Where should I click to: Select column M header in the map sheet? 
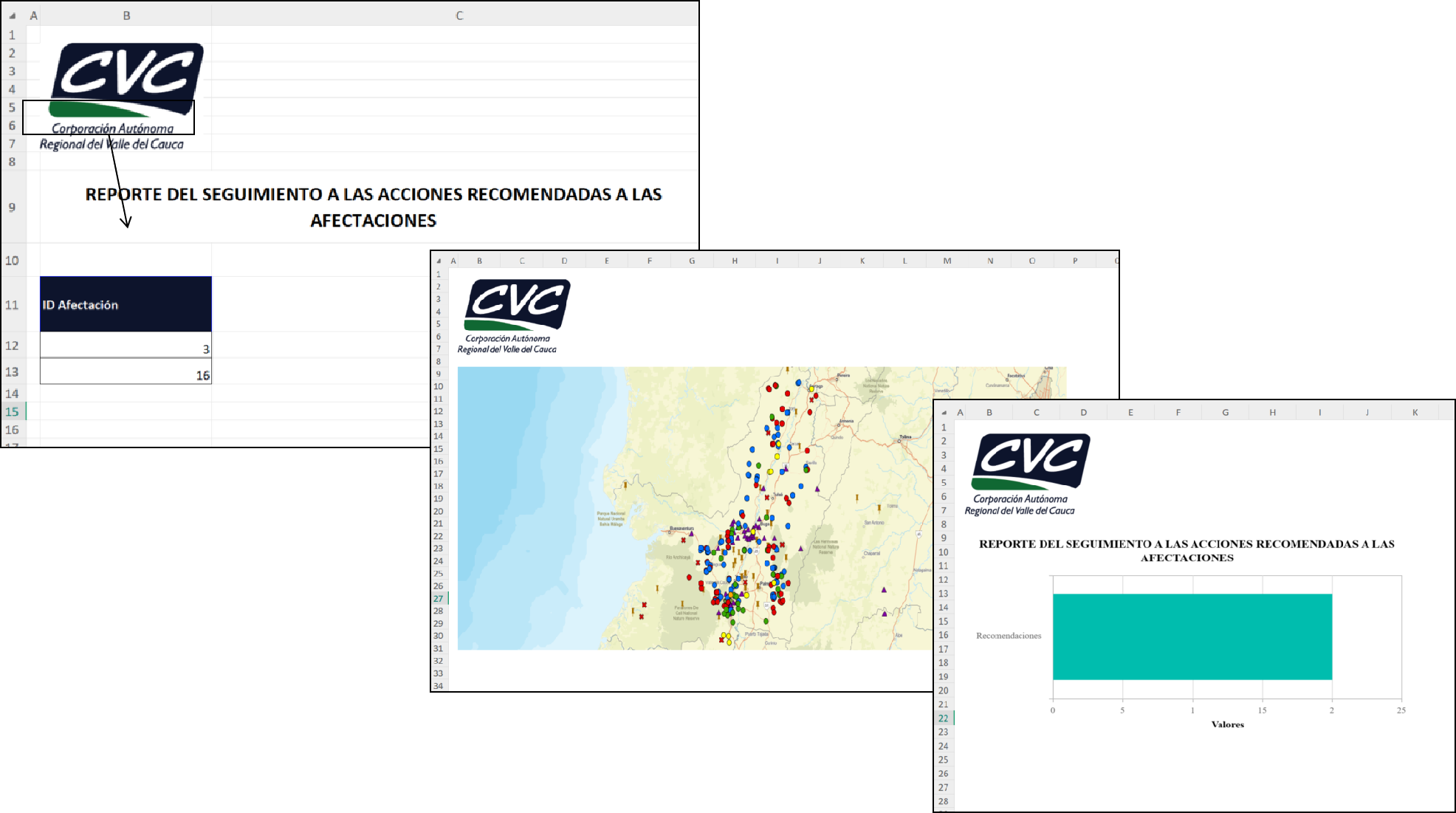tap(947, 261)
